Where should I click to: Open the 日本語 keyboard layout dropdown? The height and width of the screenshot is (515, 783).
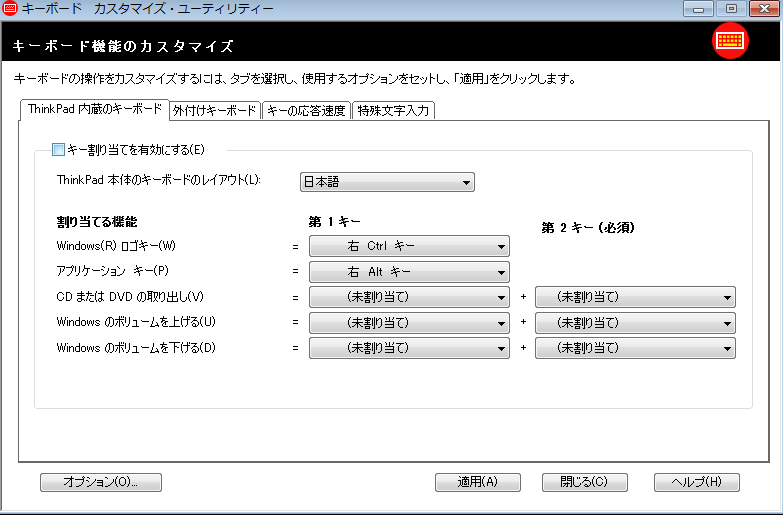387,182
